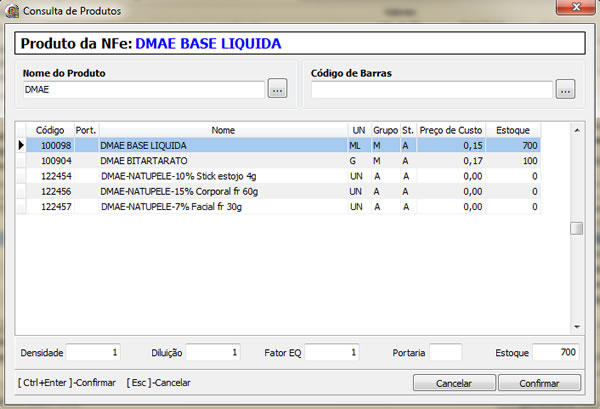Image resolution: width=600 pixels, height=409 pixels.
Task: Click the Grupo column header
Action: [385, 130]
